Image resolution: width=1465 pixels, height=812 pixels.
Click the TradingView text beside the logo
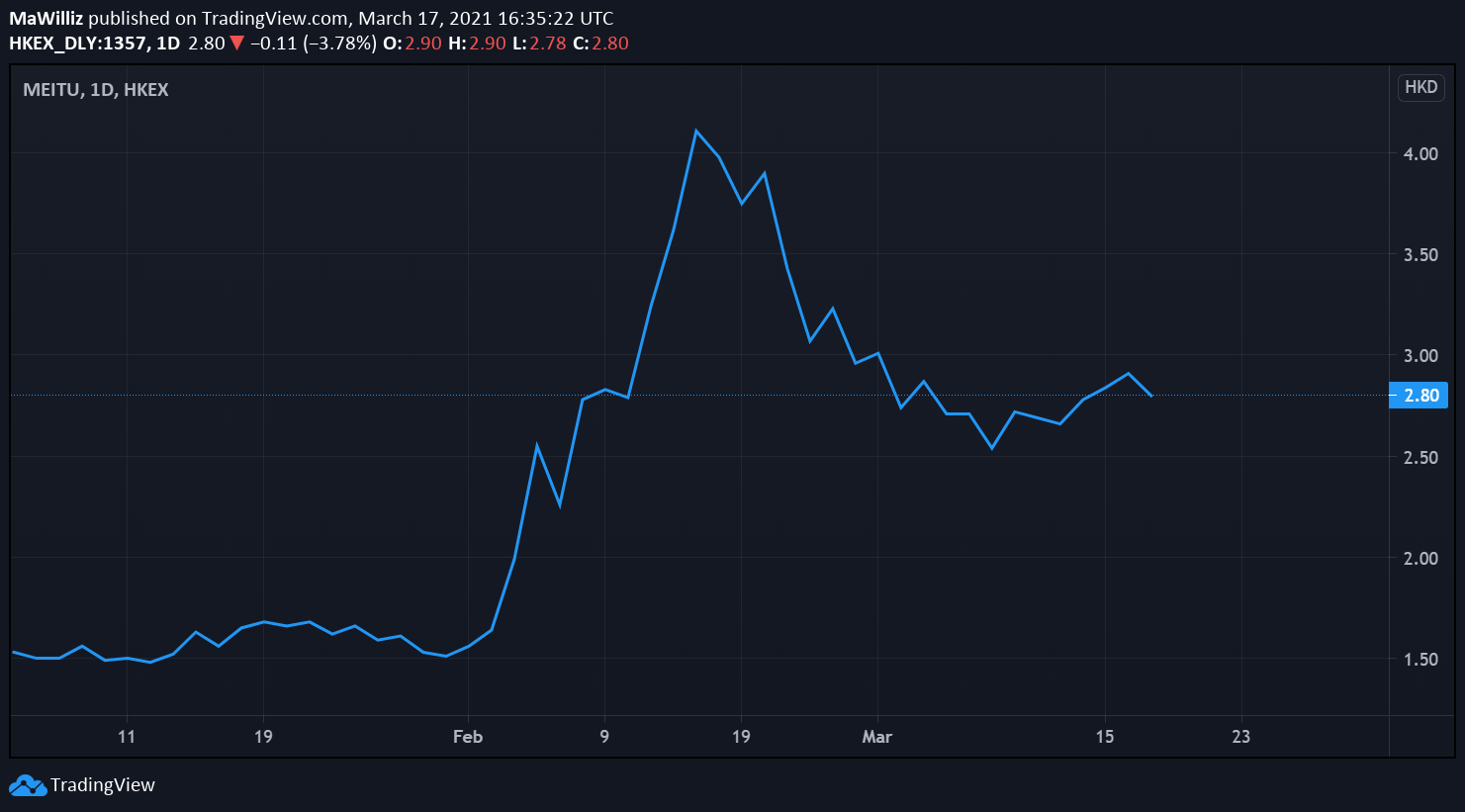103,785
